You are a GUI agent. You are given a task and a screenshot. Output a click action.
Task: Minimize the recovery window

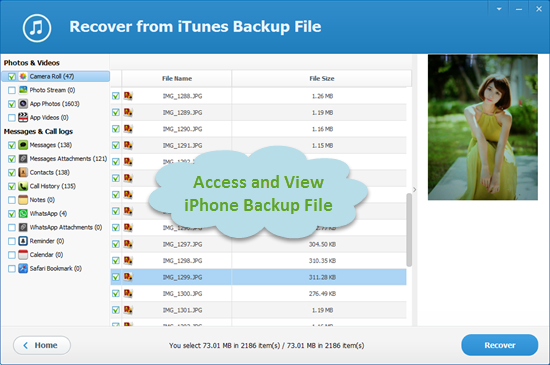(519, 9)
